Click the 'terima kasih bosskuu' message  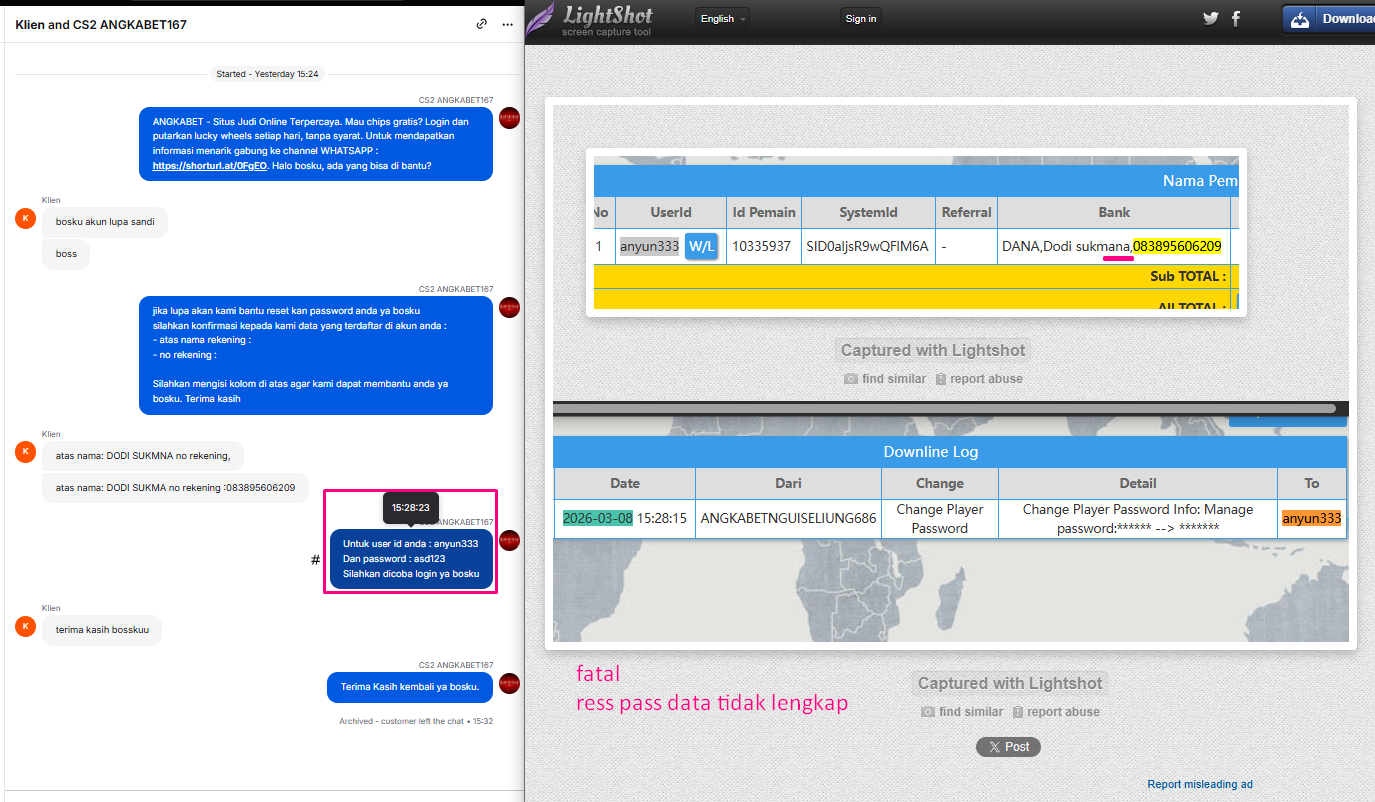[x=102, y=630]
